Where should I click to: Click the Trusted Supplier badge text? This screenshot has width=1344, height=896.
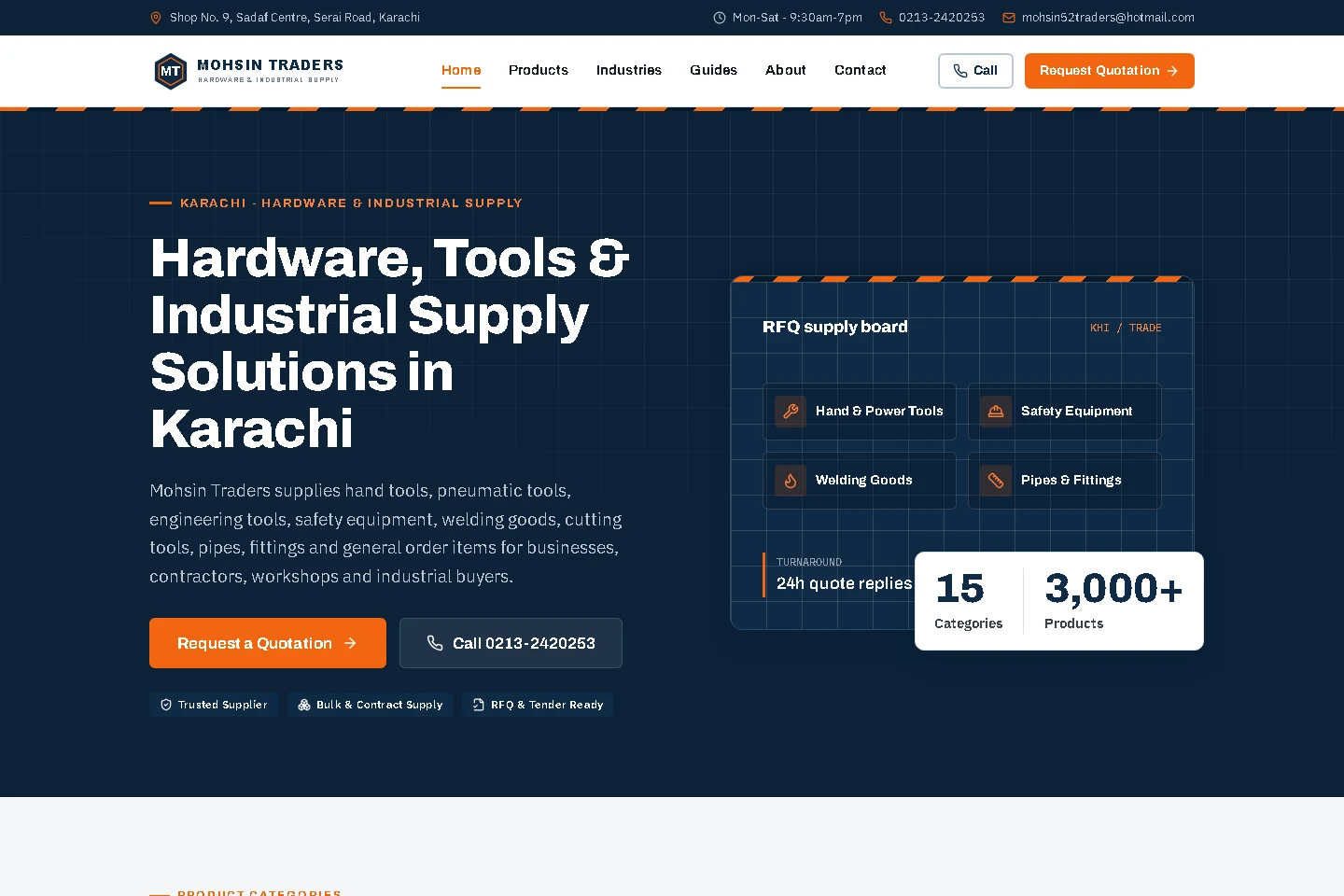[222, 705]
